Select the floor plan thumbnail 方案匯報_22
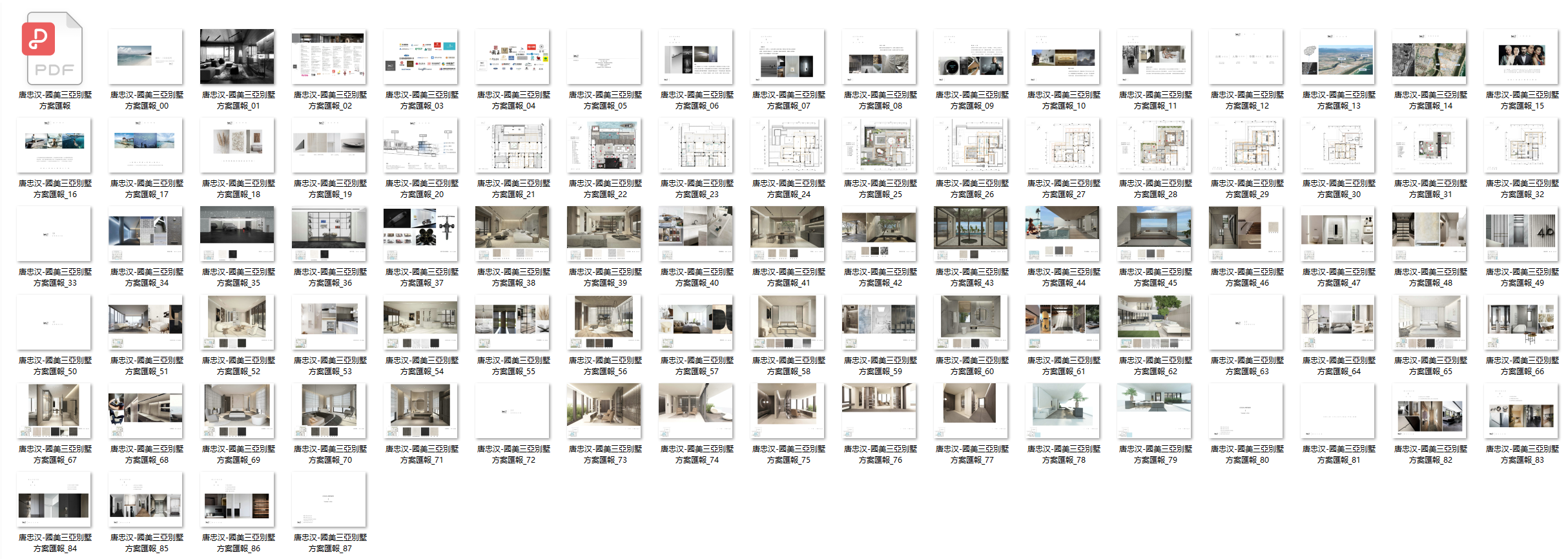The height and width of the screenshot is (559, 1568). [604, 145]
